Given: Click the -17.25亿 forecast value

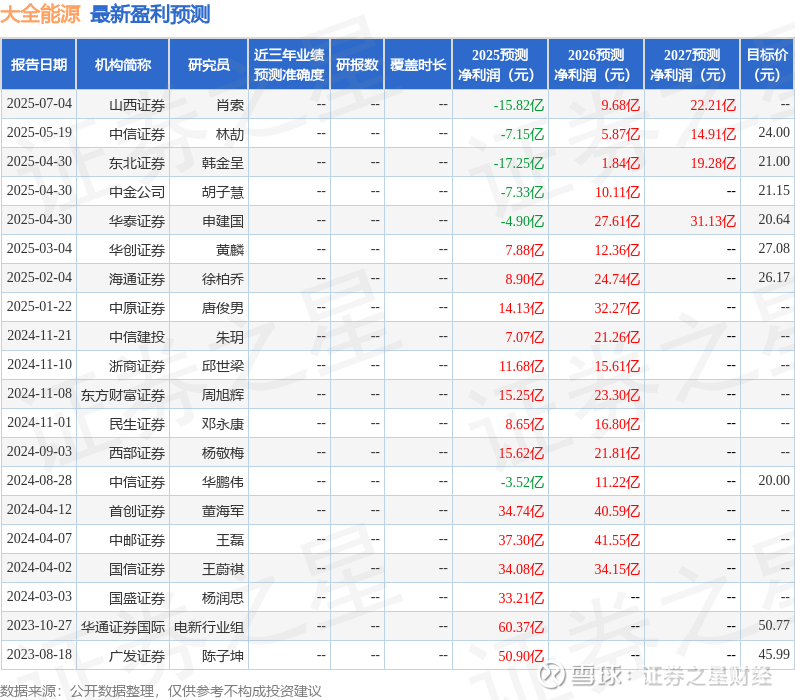Looking at the screenshot, I should coord(519,163).
